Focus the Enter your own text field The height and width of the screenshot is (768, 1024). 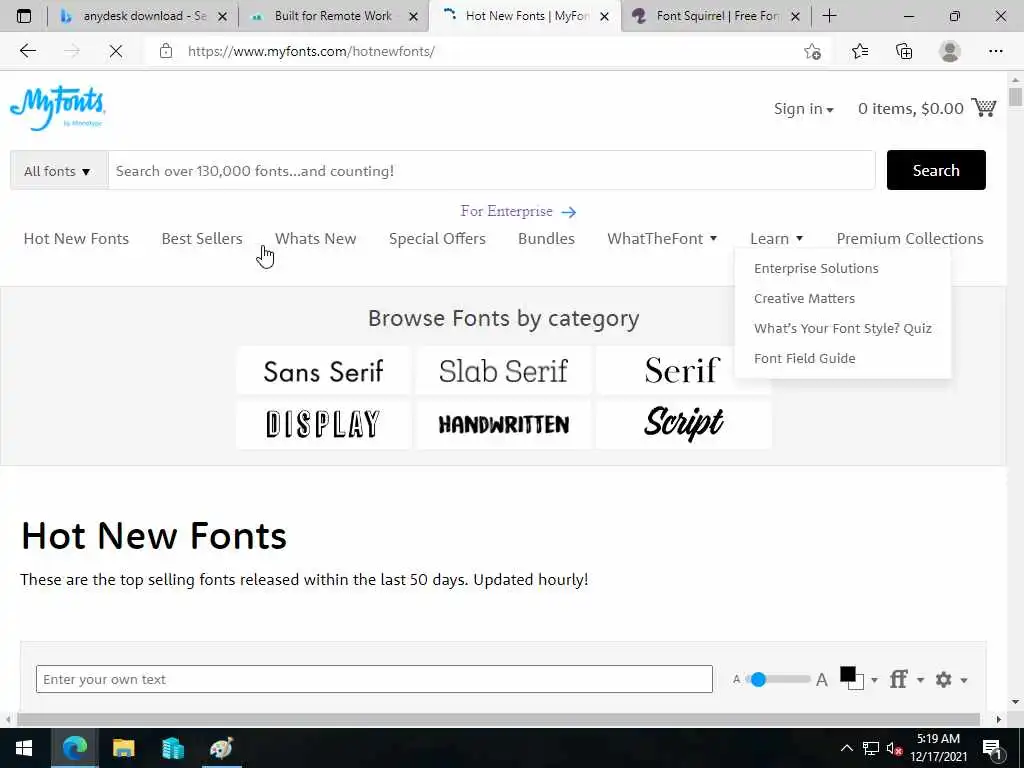(374, 679)
